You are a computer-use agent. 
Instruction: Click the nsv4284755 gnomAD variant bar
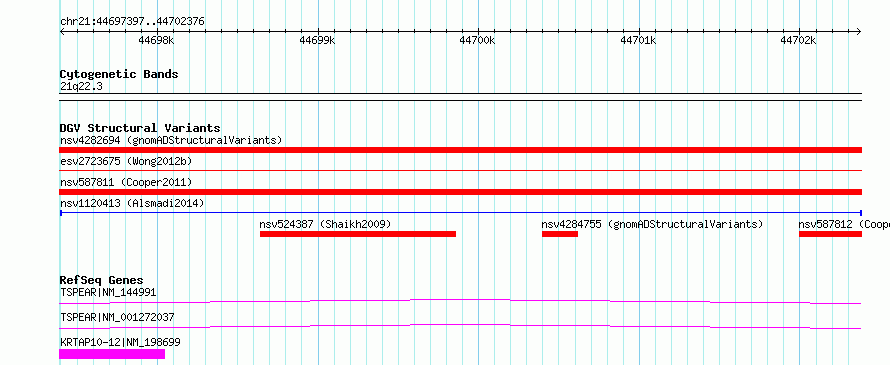coord(560,234)
